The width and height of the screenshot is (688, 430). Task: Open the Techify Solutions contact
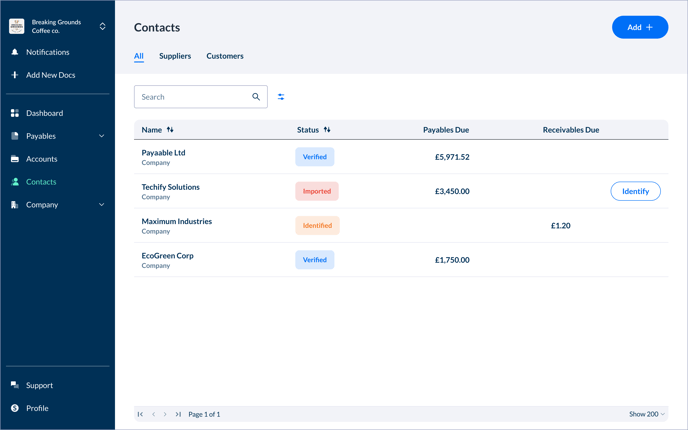tap(170, 187)
